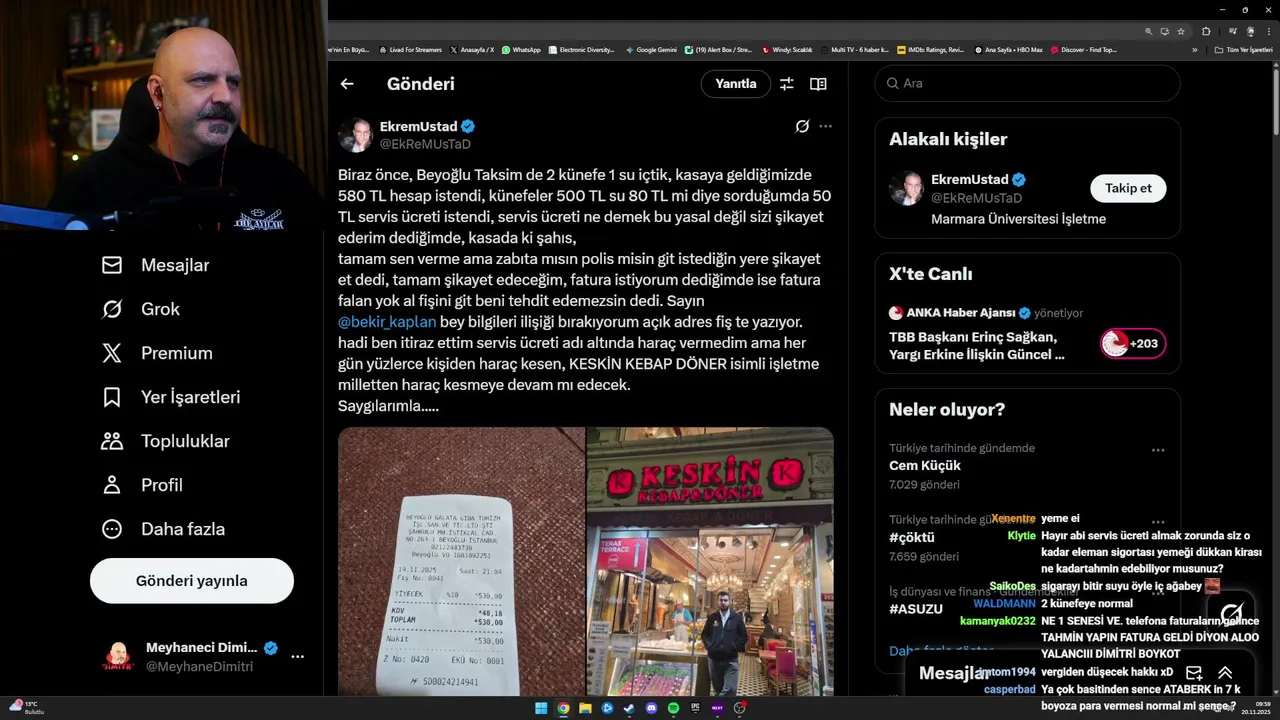
Task: Click the three dots beside Meyhaneci Dimitri account
Action: tap(297, 656)
